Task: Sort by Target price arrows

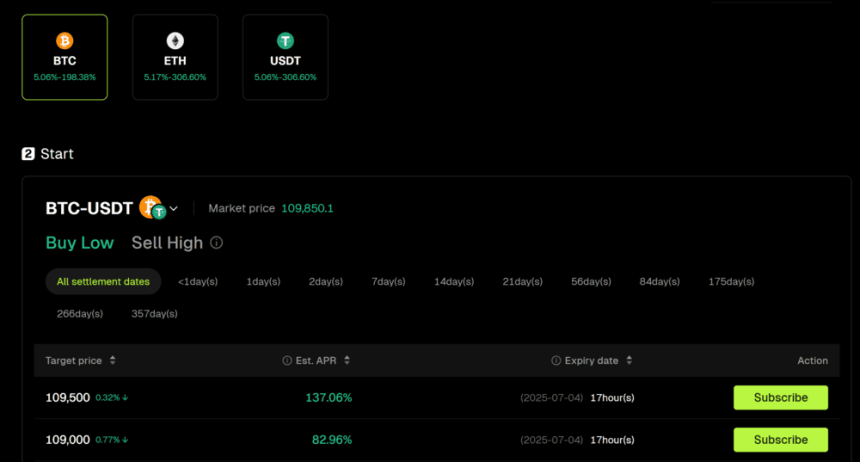Action: pos(113,361)
